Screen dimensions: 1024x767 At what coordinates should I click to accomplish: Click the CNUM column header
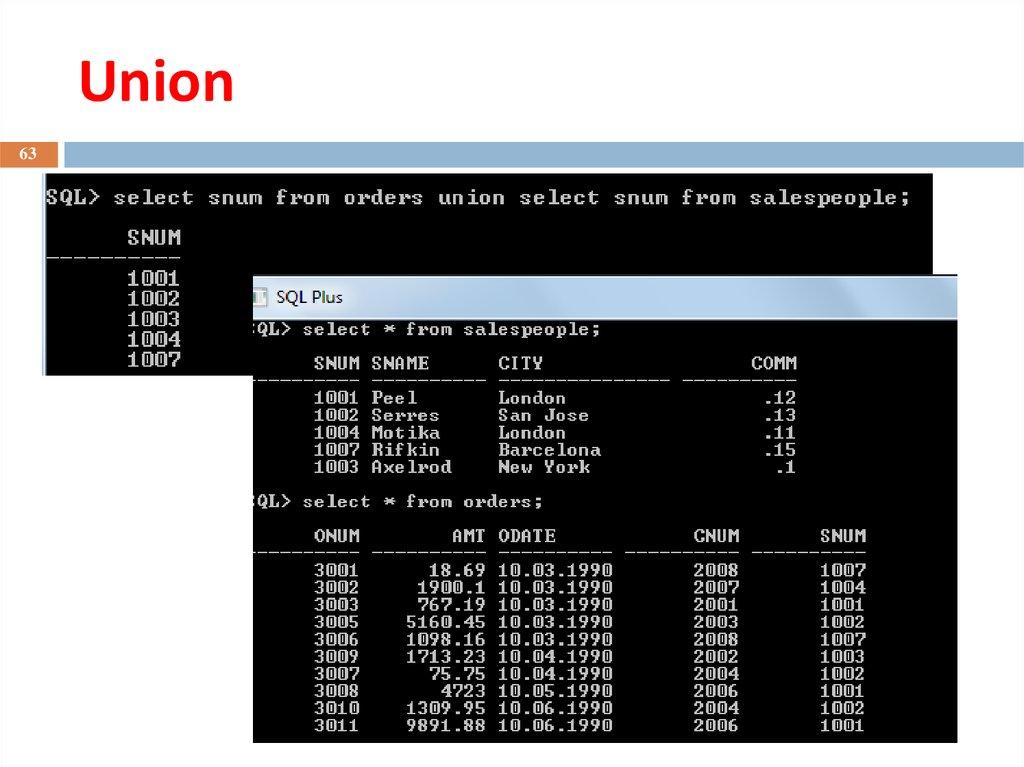pos(716,536)
